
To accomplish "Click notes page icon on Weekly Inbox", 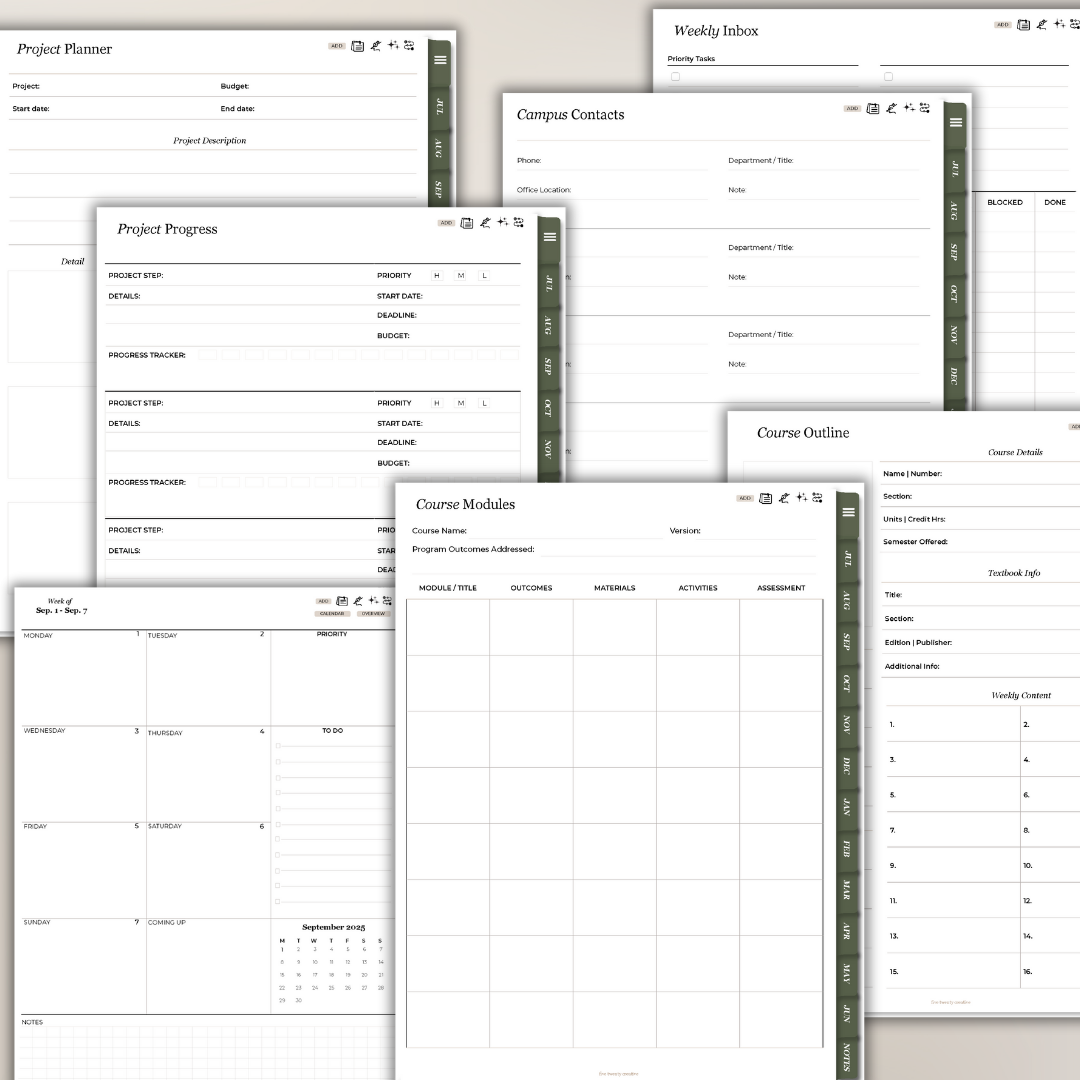I will (x=1023, y=25).
